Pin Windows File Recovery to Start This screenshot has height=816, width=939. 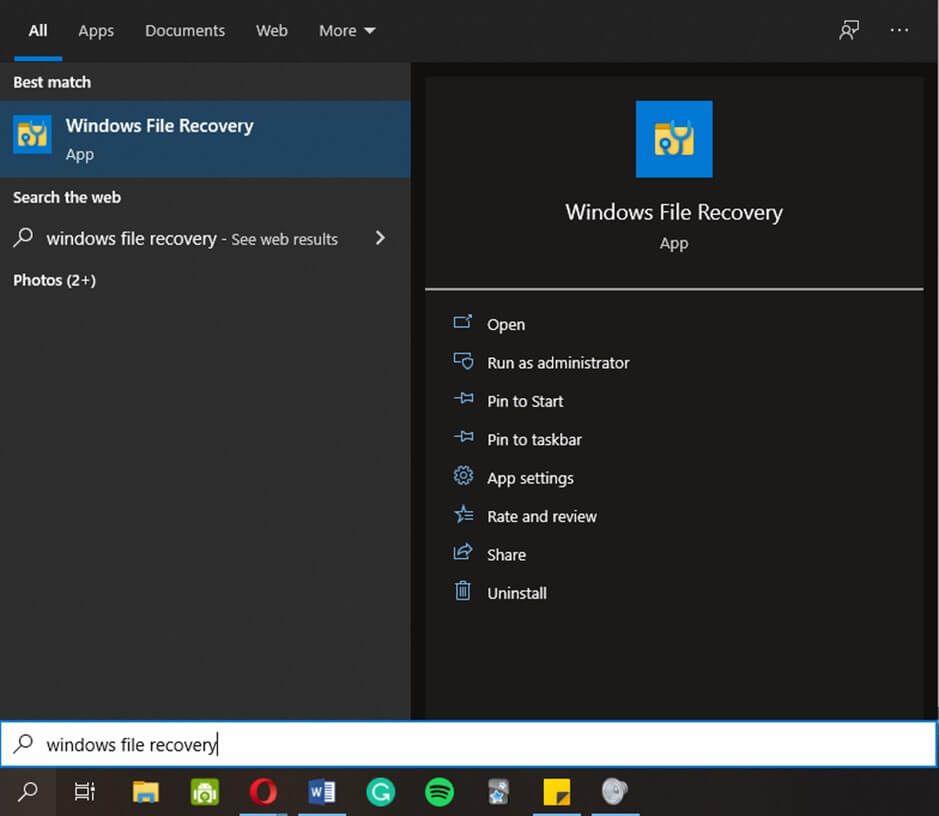pyautogui.click(x=525, y=401)
